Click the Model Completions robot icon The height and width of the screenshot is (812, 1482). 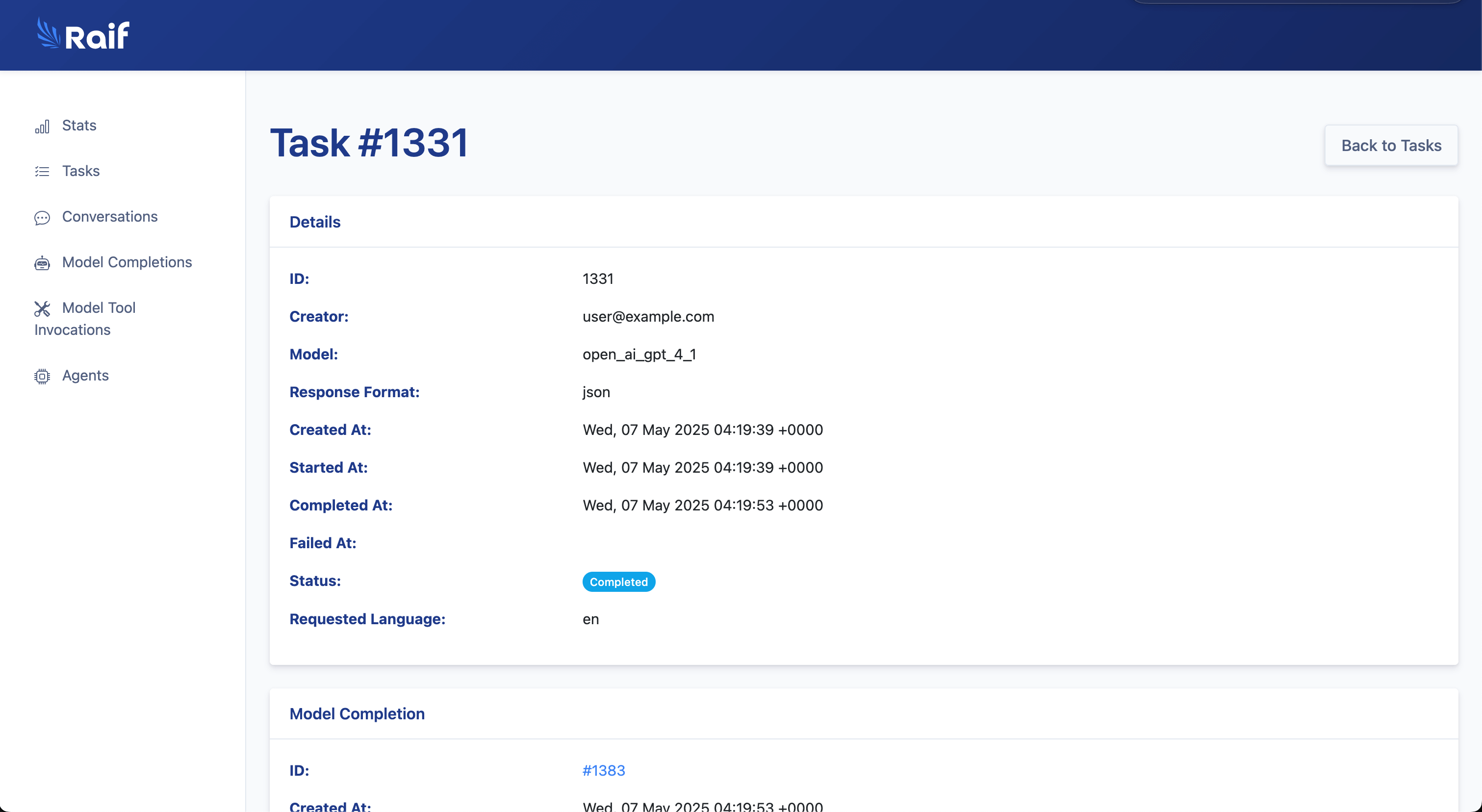tap(42, 263)
